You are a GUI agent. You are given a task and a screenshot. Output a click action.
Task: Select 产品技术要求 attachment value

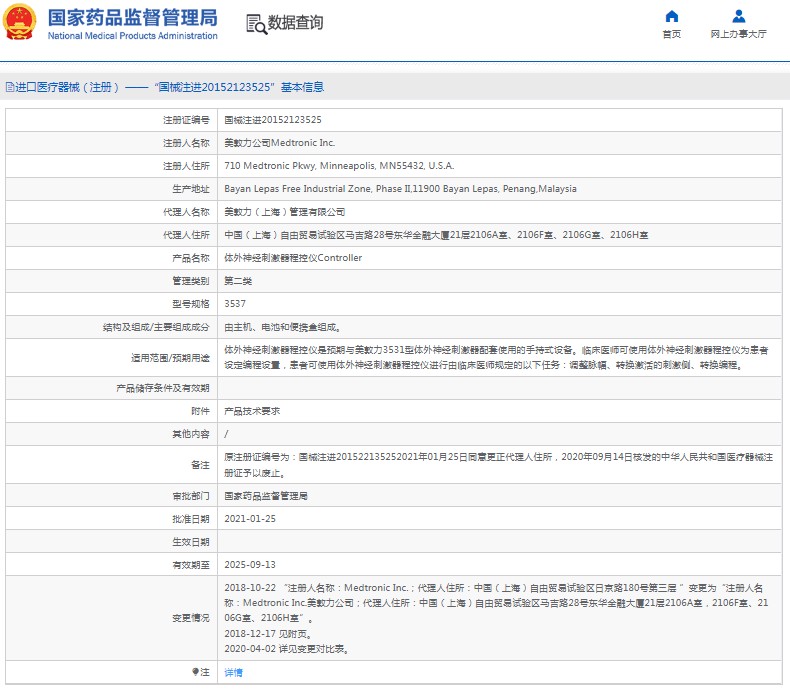(x=252, y=411)
